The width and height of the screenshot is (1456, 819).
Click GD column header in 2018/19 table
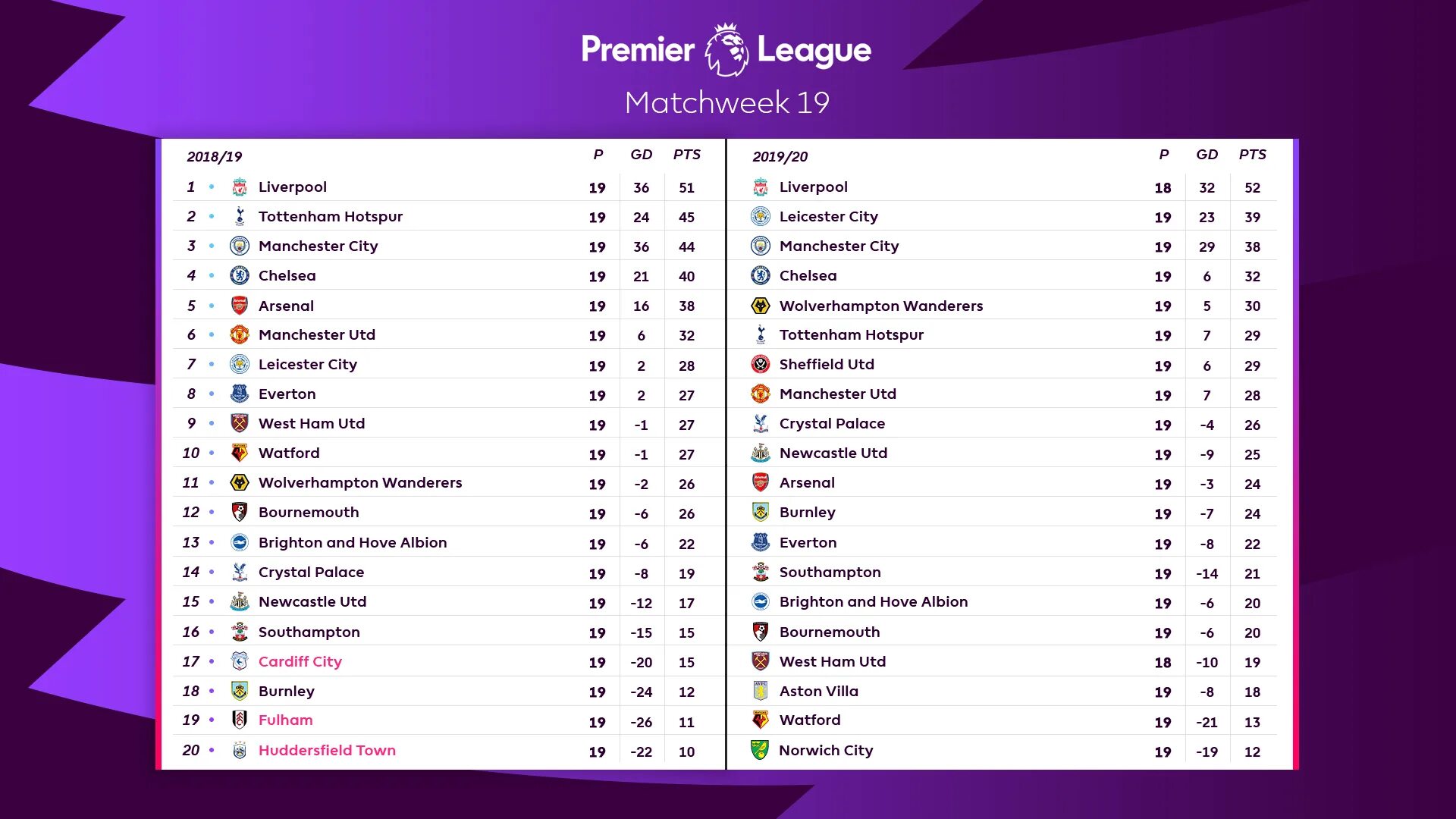[642, 155]
